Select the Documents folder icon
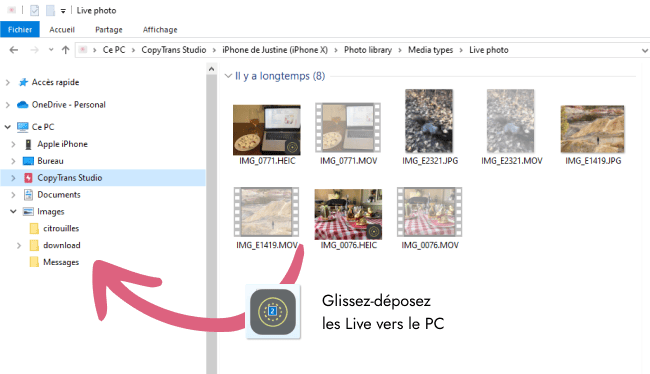650x374 pixels. coord(28,195)
